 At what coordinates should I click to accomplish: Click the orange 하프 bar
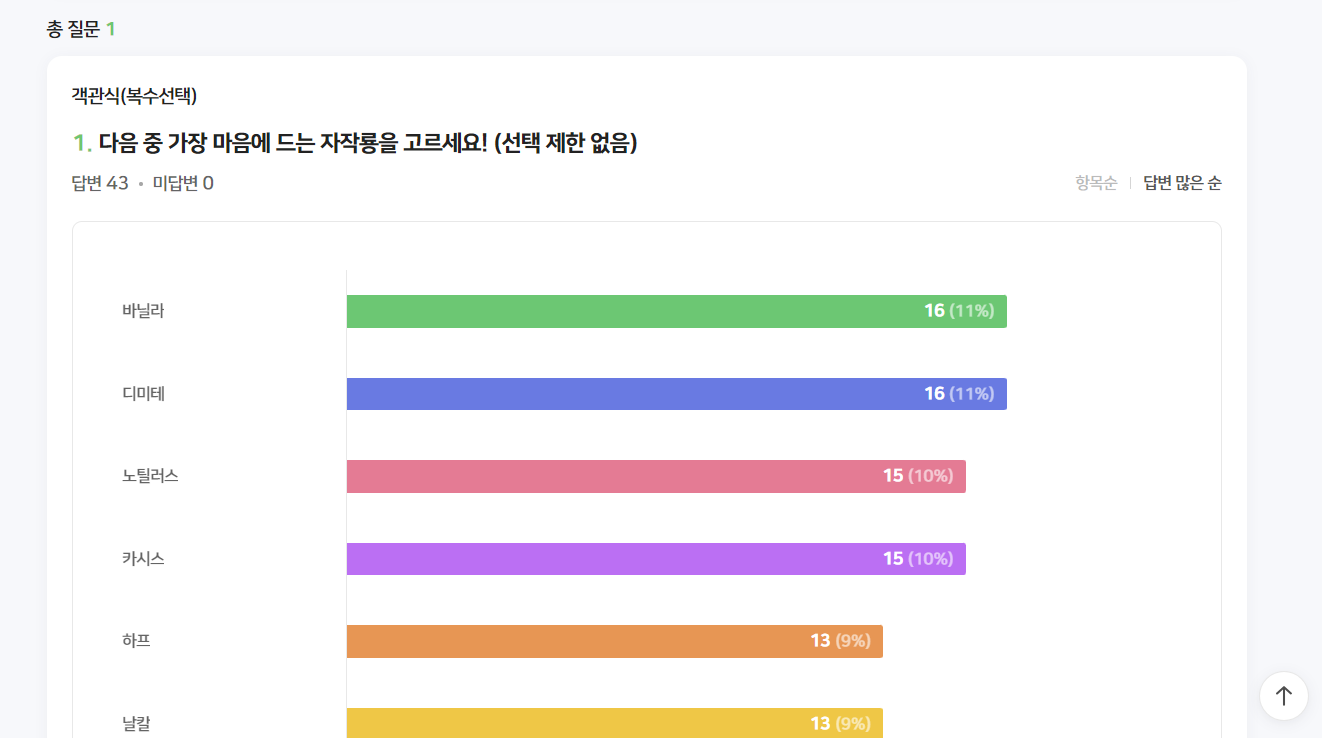click(615, 641)
